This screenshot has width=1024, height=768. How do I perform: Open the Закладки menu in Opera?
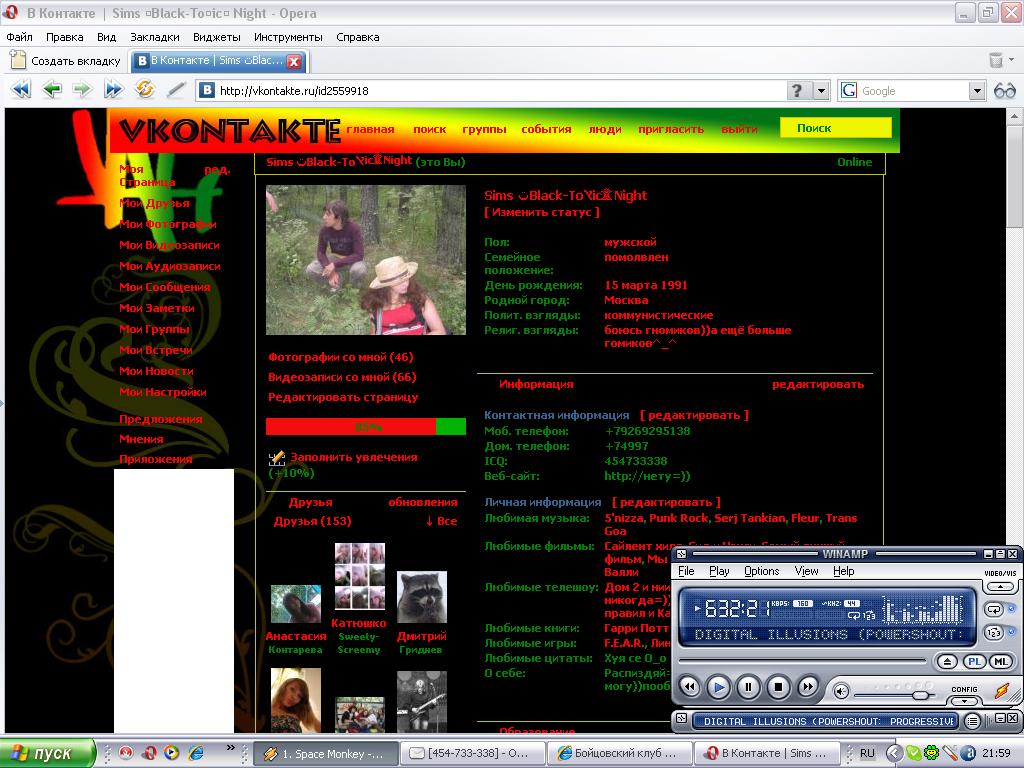click(x=155, y=37)
